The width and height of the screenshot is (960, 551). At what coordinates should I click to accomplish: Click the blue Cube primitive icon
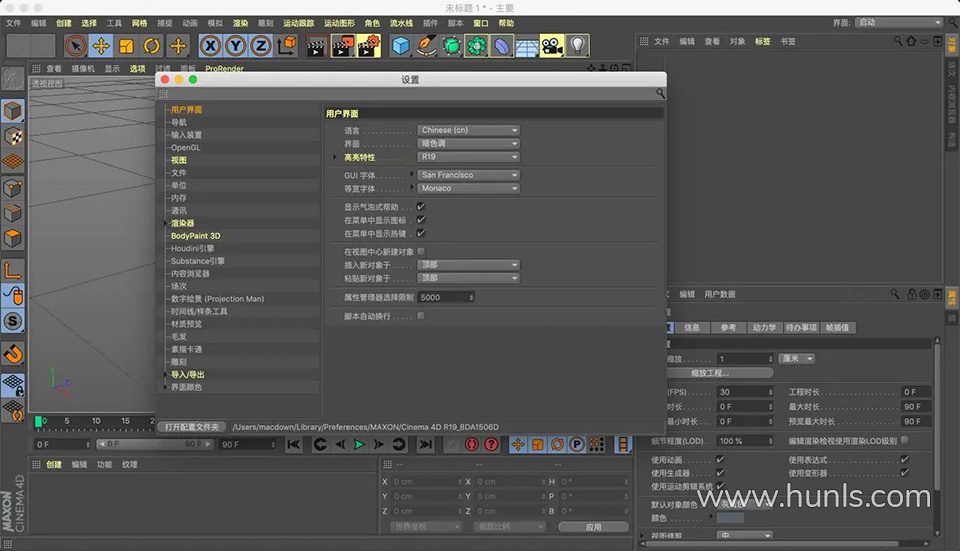point(401,46)
